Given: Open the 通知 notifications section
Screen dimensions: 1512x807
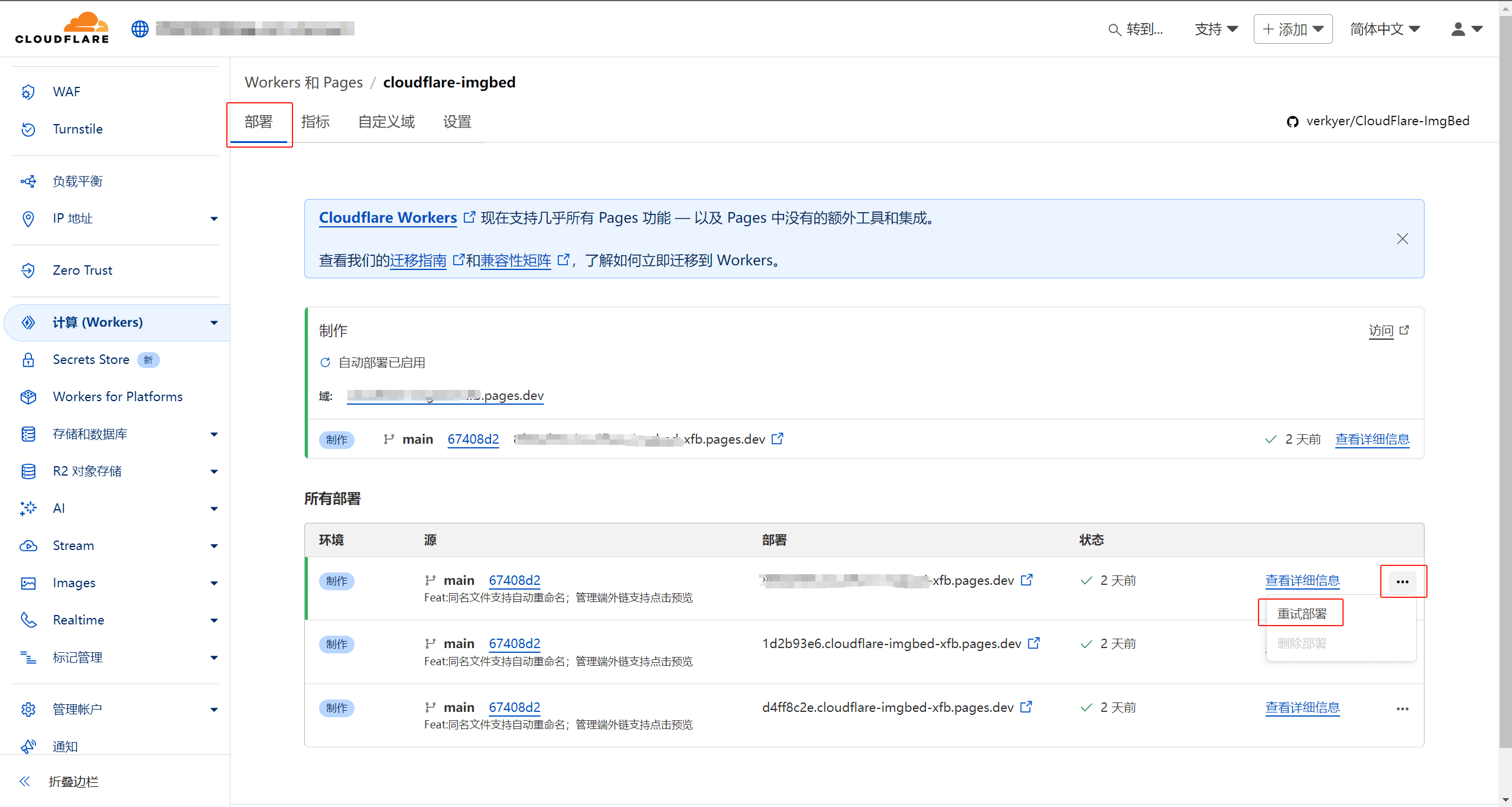Looking at the screenshot, I should (64, 746).
